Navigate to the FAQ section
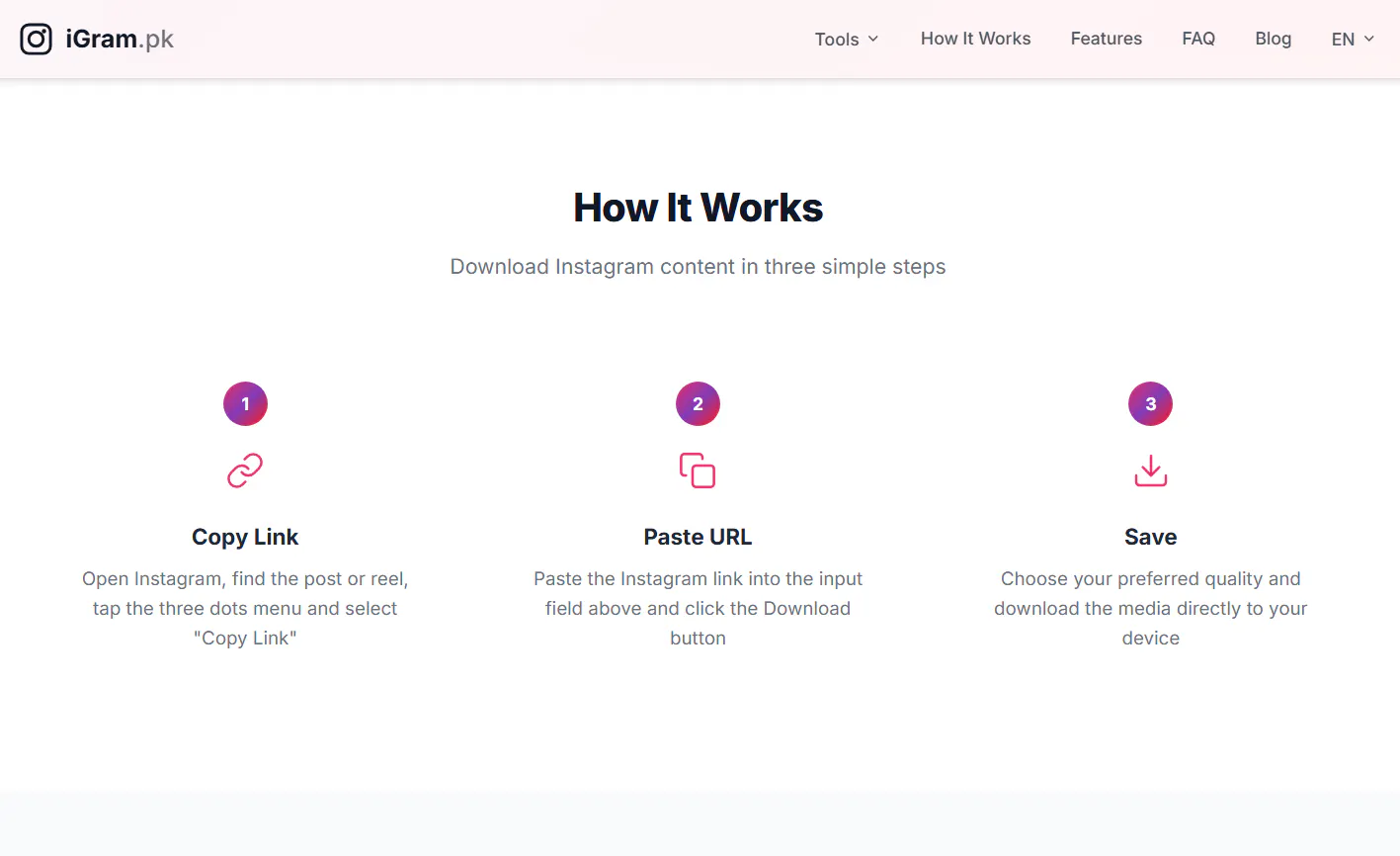 click(1198, 39)
